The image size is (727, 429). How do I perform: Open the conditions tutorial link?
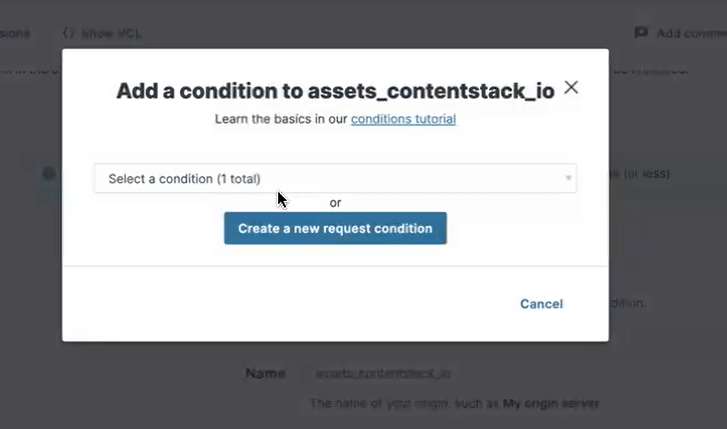coord(403,119)
